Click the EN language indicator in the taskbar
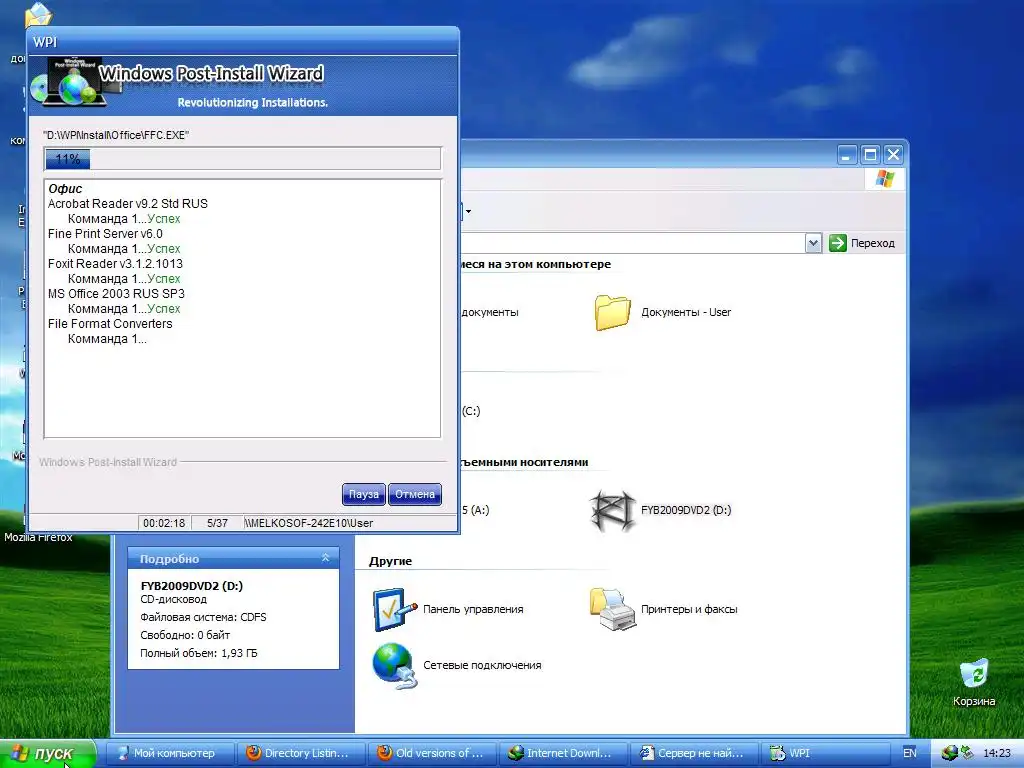The image size is (1024, 768). click(910, 753)
